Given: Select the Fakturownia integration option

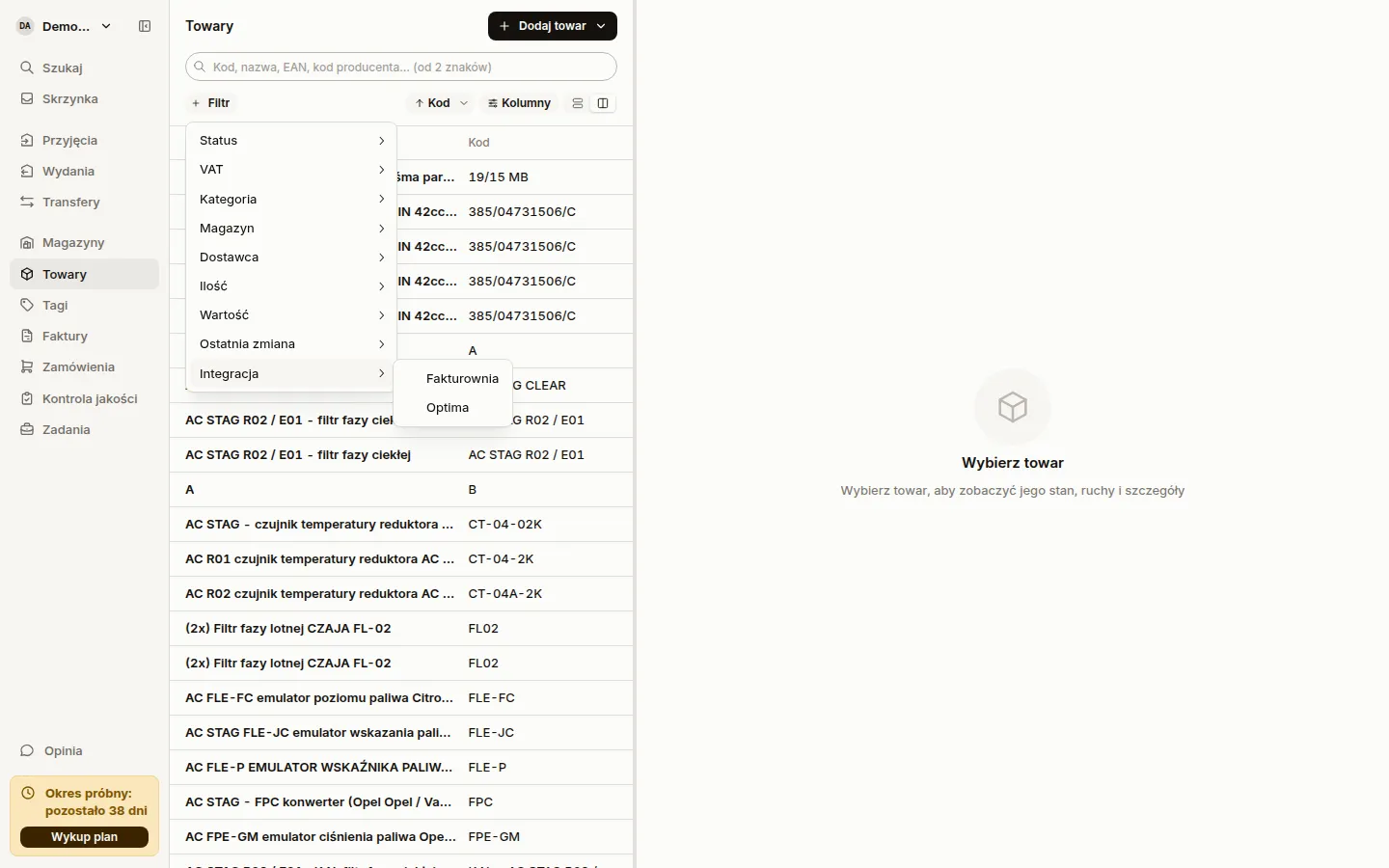Looking at the screenshot, I should [452, 378].
